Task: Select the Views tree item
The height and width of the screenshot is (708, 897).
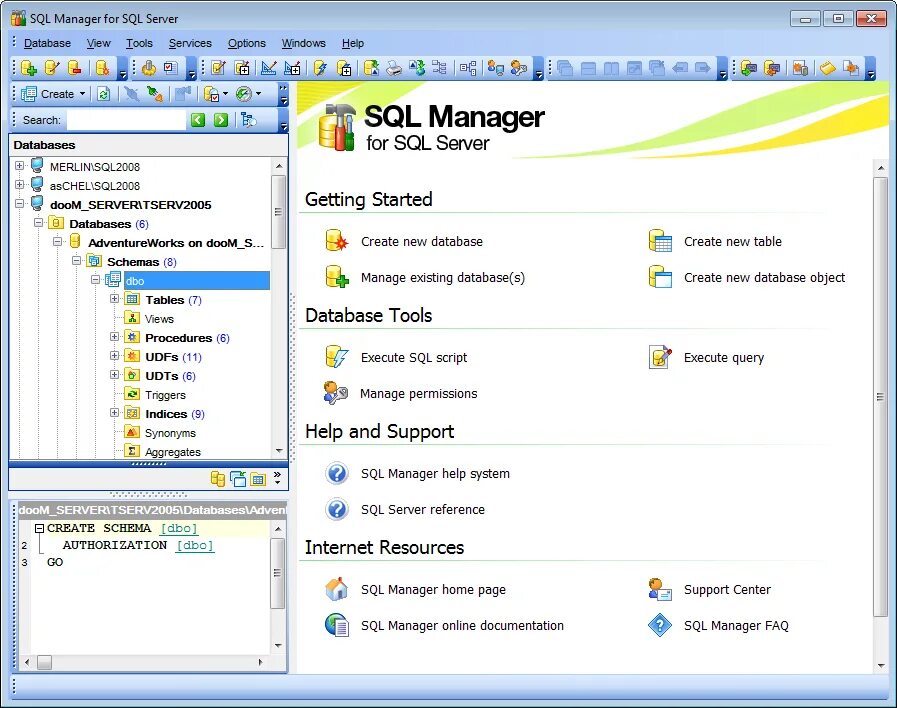Action: point(159,319)
